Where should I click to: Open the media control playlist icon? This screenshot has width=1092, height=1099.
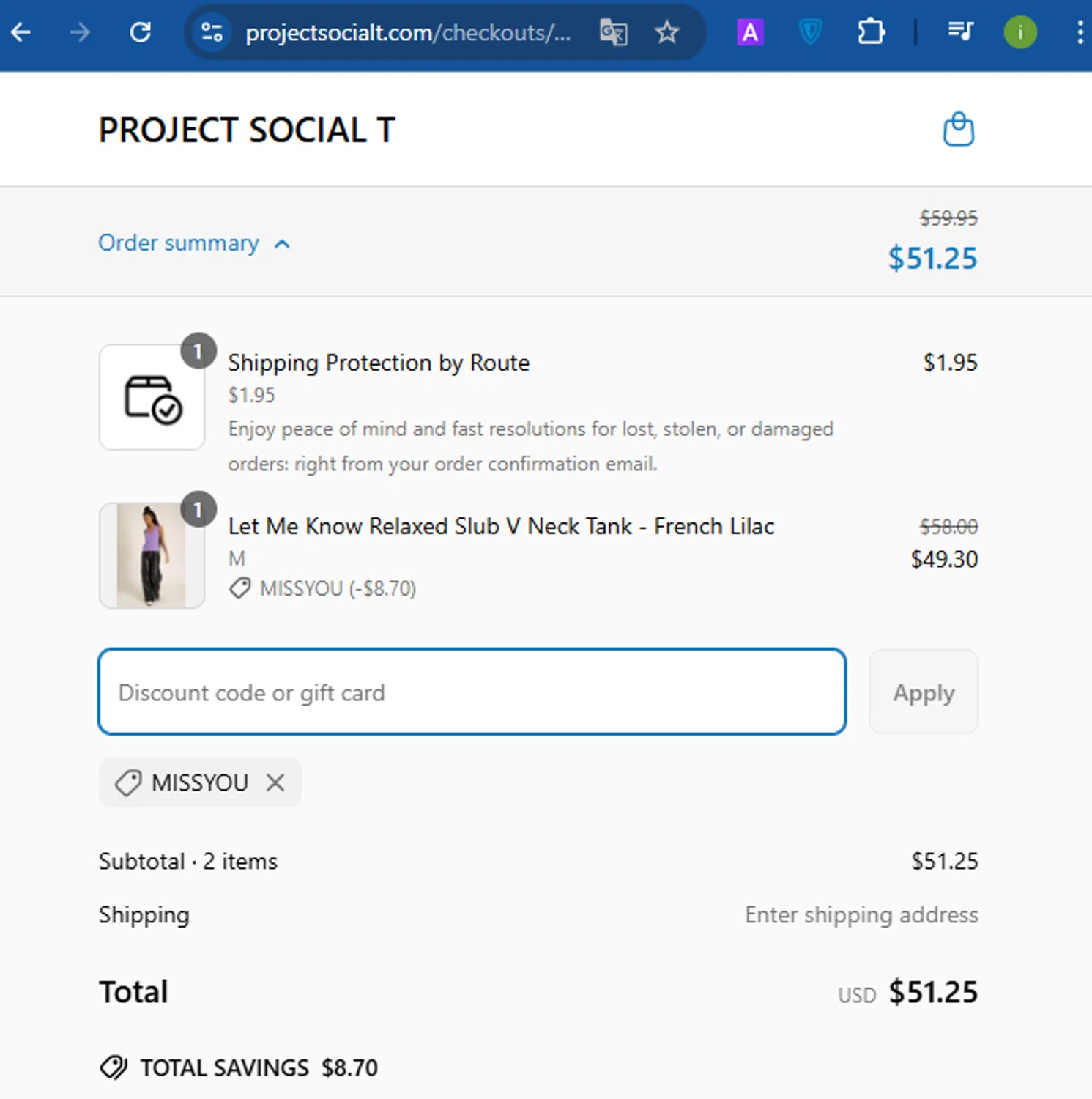click(x=960, y=32)
